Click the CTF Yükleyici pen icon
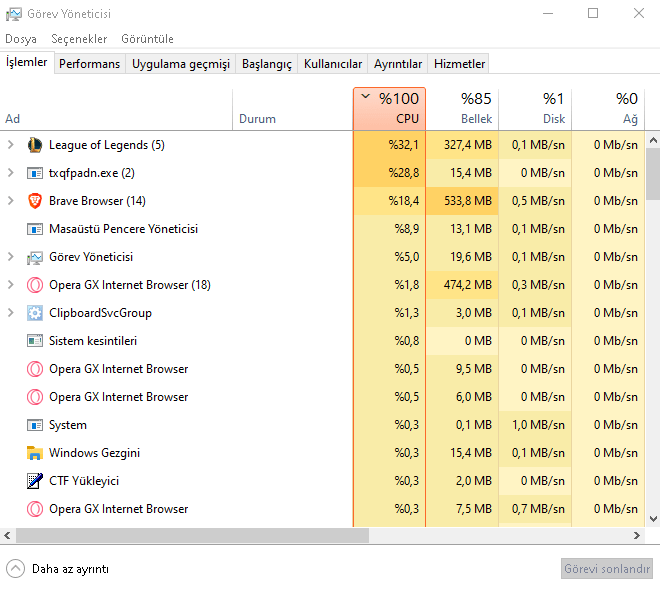The height and width of the screenshot is (590, 660). pyautogui.click(x=35, y=481)
